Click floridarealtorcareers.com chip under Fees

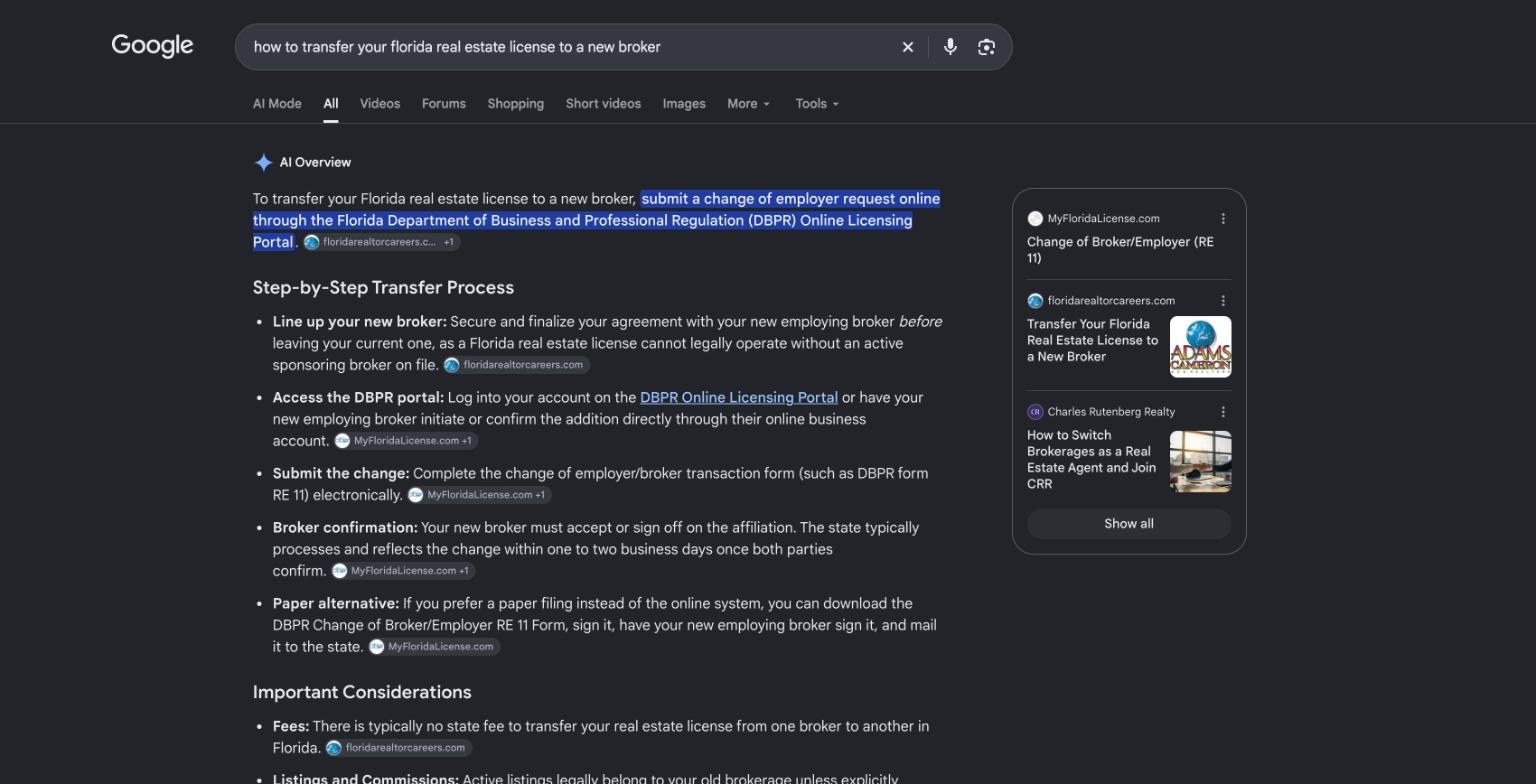tap(398, 748)
